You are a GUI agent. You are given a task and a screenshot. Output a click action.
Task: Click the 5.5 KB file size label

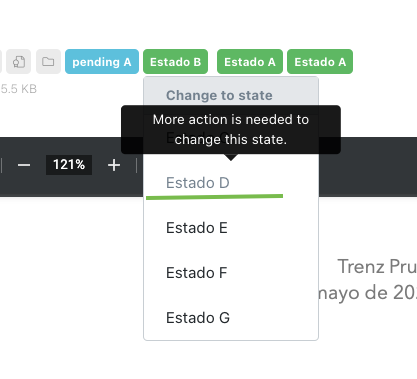[19, 89]
